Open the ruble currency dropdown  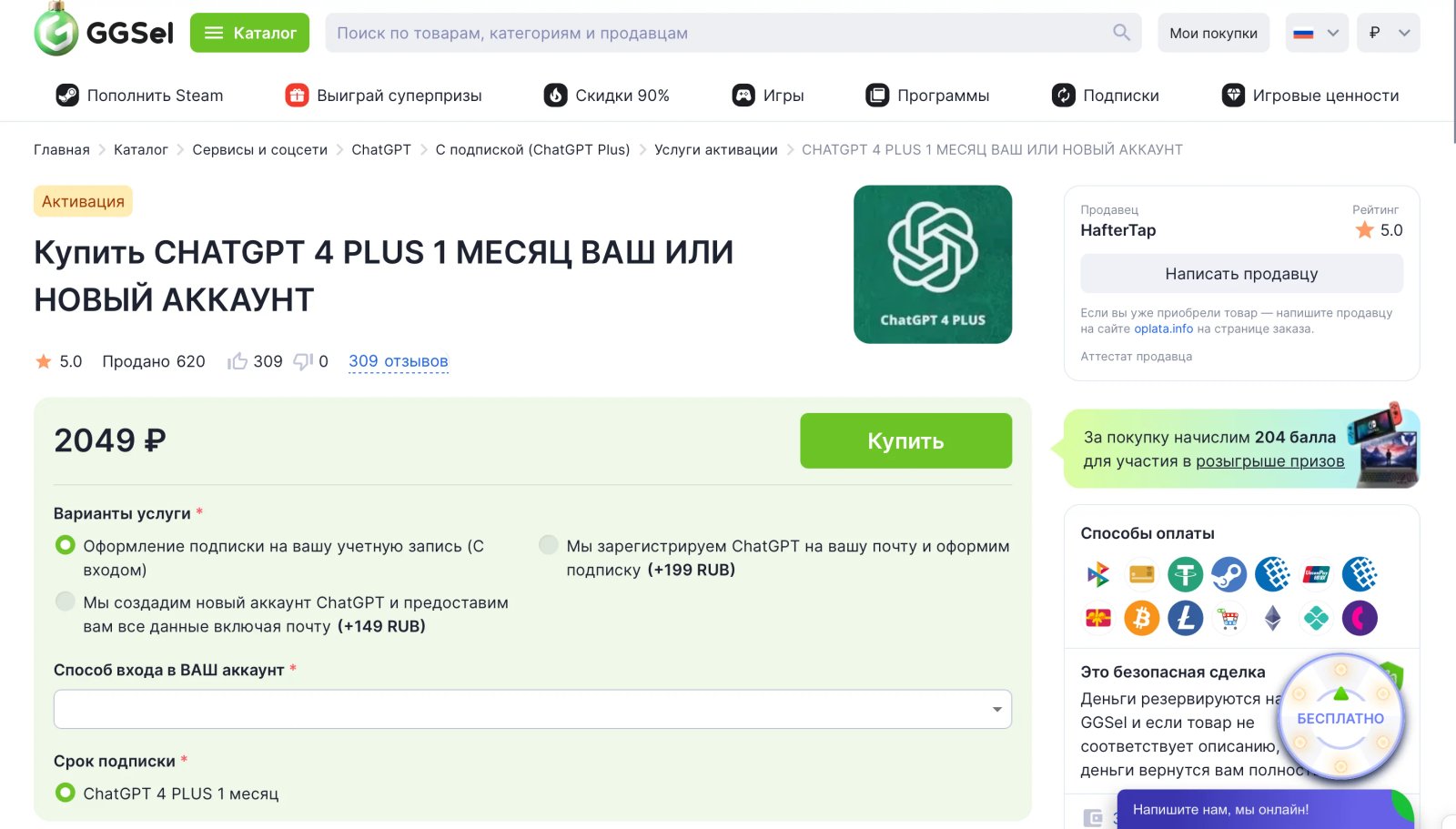(x=1388, y=33)
